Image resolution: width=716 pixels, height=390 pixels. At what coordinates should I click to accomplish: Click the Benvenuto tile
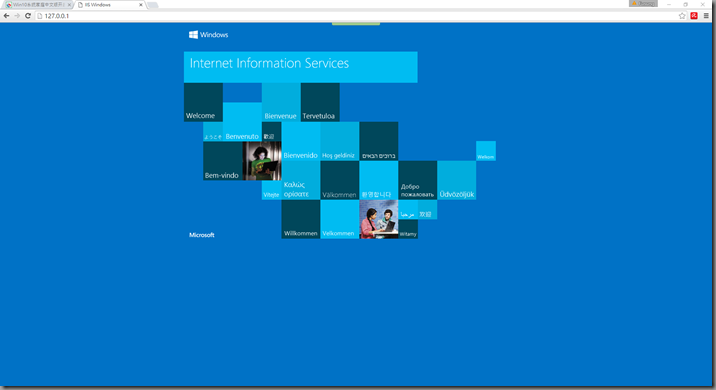[242, 122]
